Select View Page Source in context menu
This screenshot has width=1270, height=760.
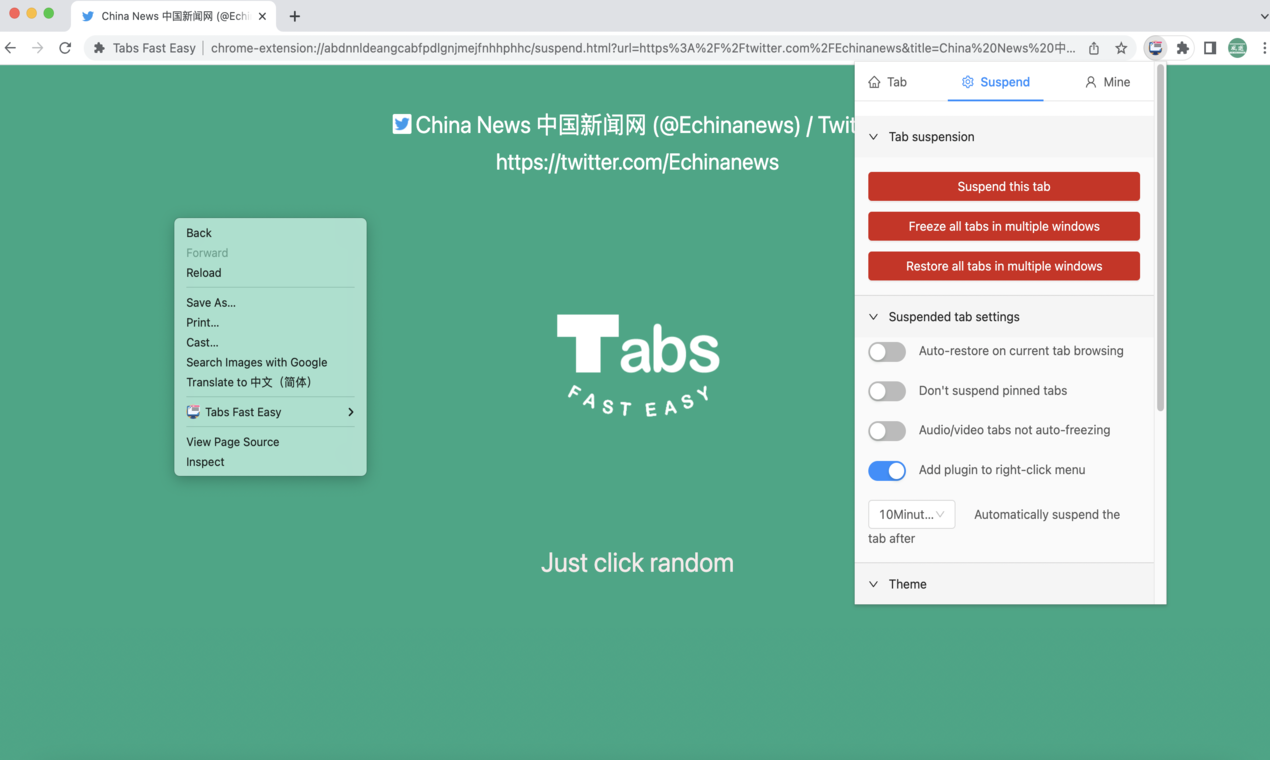click(270, 442)
